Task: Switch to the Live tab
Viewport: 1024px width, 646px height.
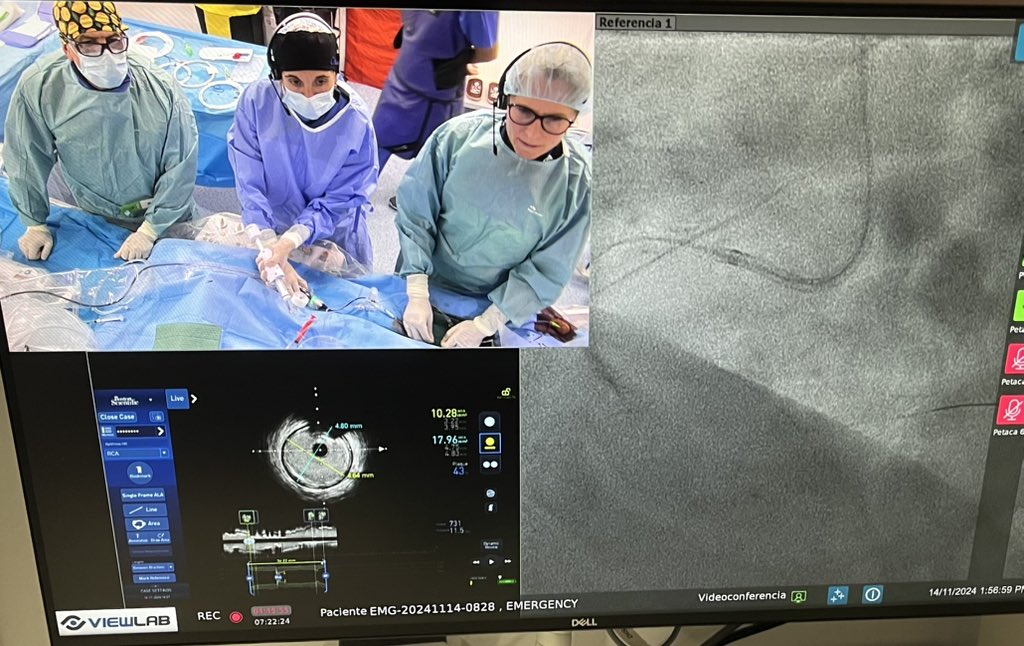Action: point(178,398)
